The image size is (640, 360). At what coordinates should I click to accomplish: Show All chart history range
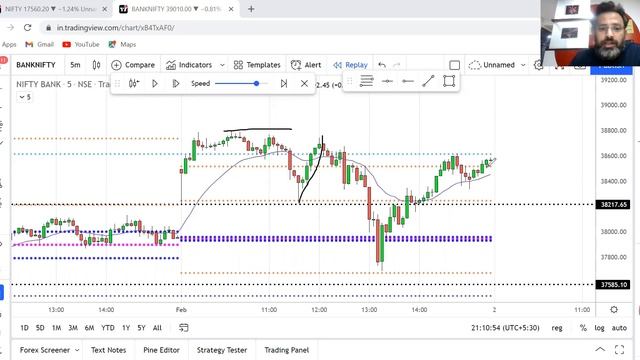pyautogui.click(x=157, y=328)
